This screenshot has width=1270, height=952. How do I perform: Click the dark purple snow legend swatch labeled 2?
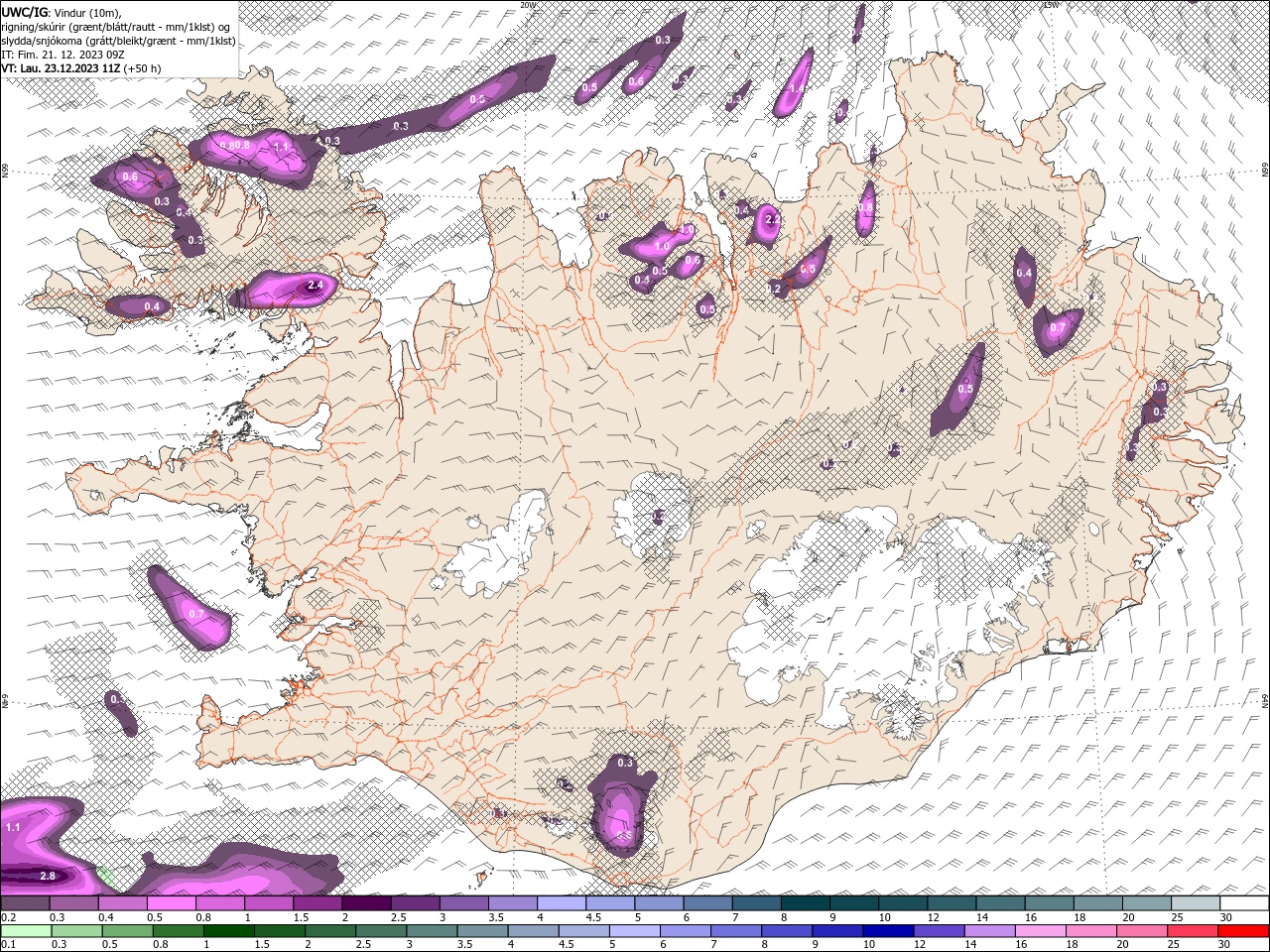pos(366,903)
